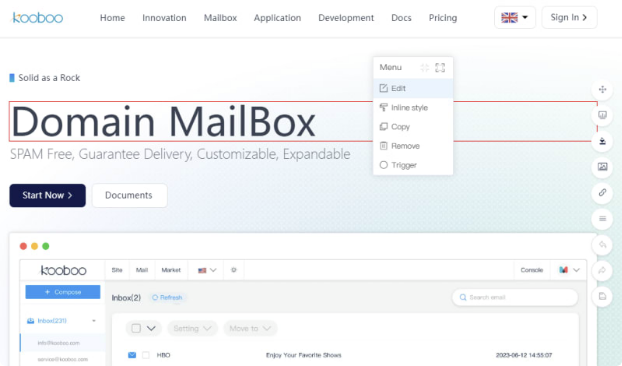Click the redo arrow icon
Screen dimensions: 622x366
point(602,270)
